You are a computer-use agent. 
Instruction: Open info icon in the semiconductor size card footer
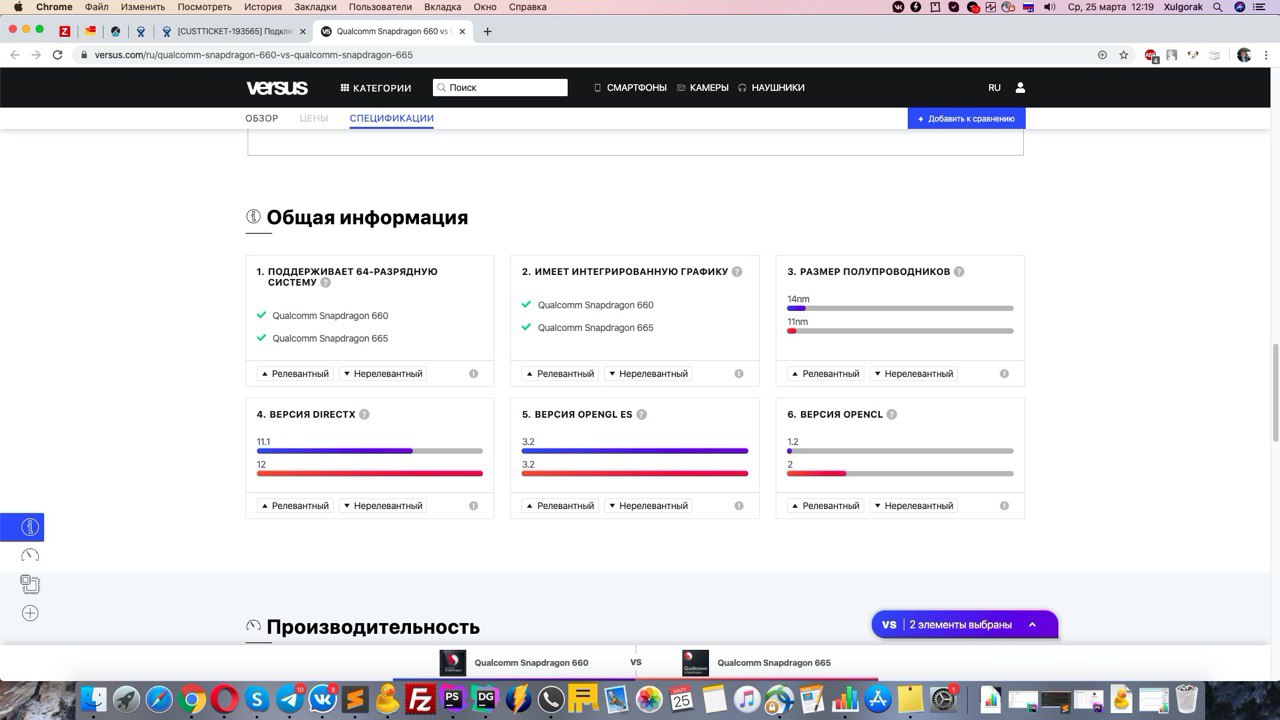(1004, 374)
